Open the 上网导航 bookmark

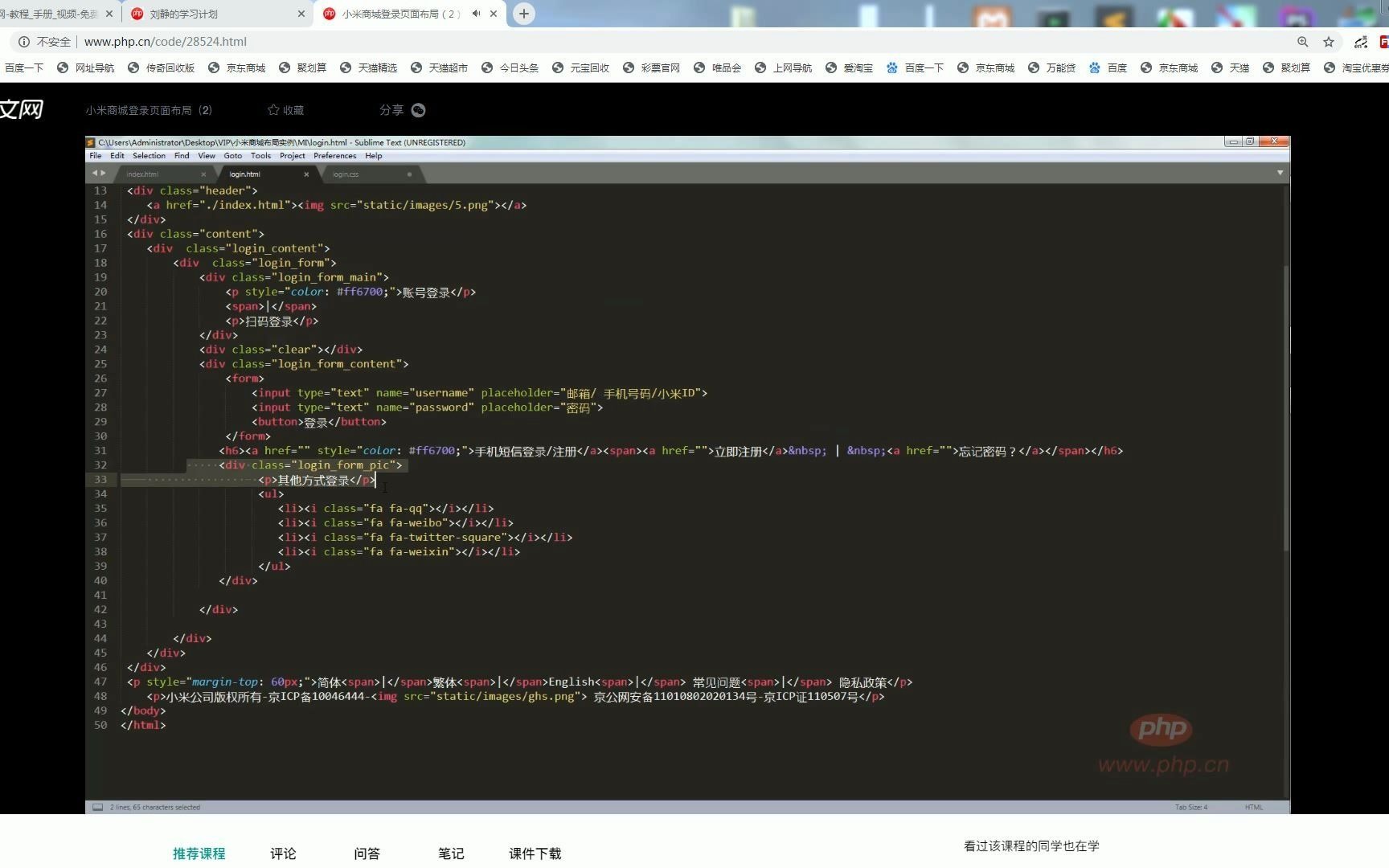click(x=784, y=68)
